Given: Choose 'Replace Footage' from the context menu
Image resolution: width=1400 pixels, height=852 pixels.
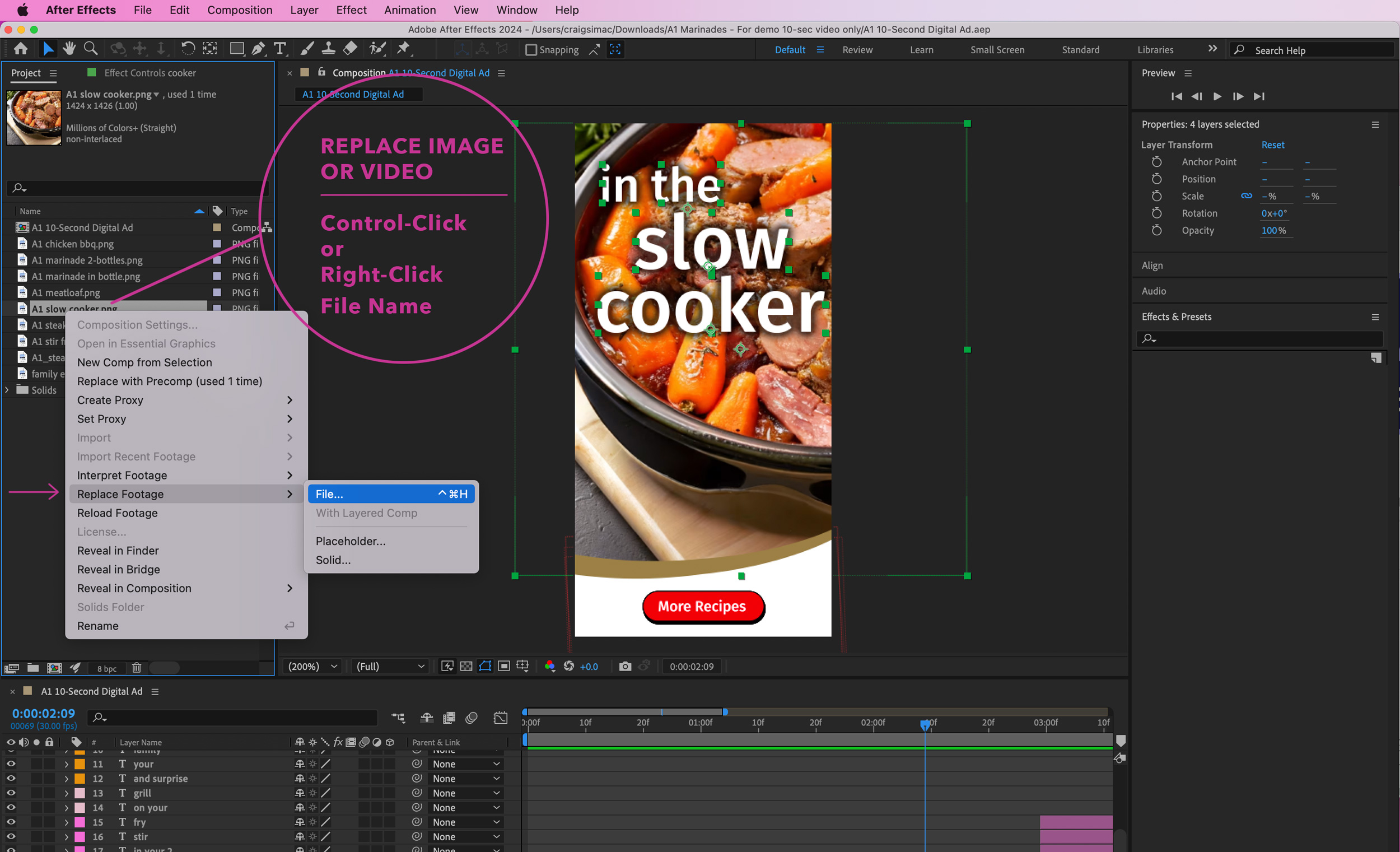Looking at the screenshot, I should click(120, 494).
